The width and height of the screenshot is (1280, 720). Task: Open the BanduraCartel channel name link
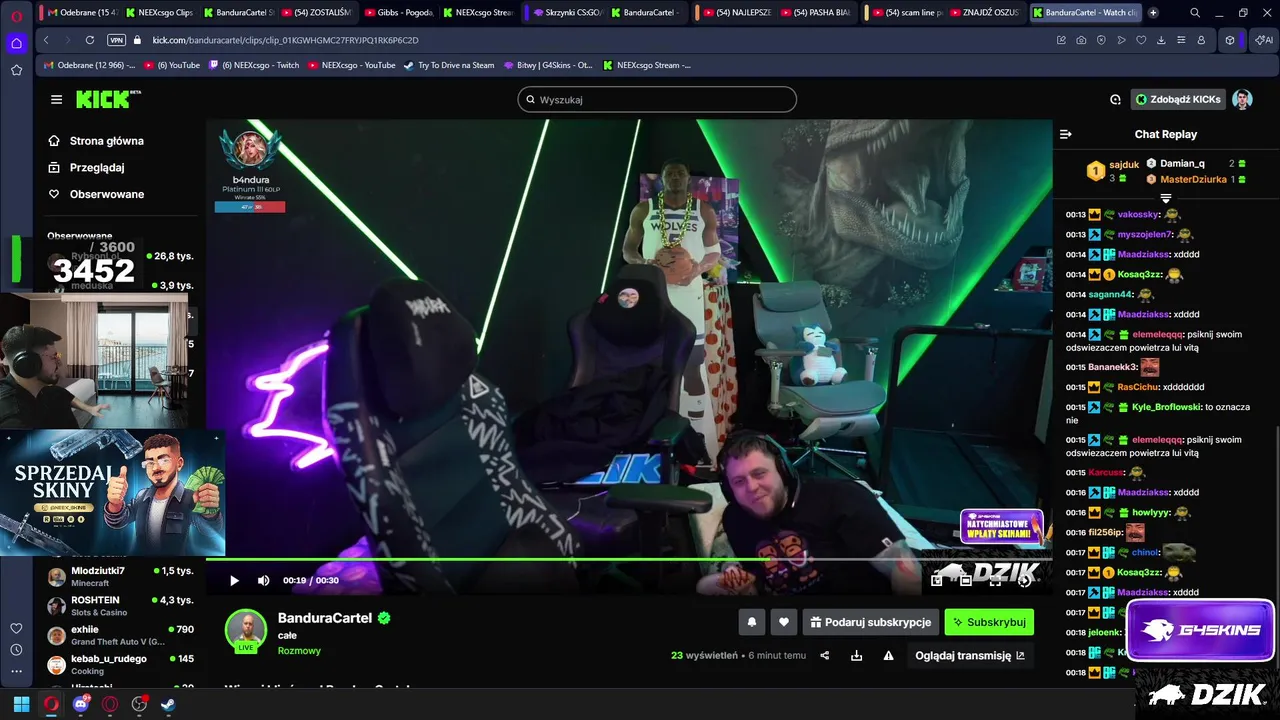[325, 618]
